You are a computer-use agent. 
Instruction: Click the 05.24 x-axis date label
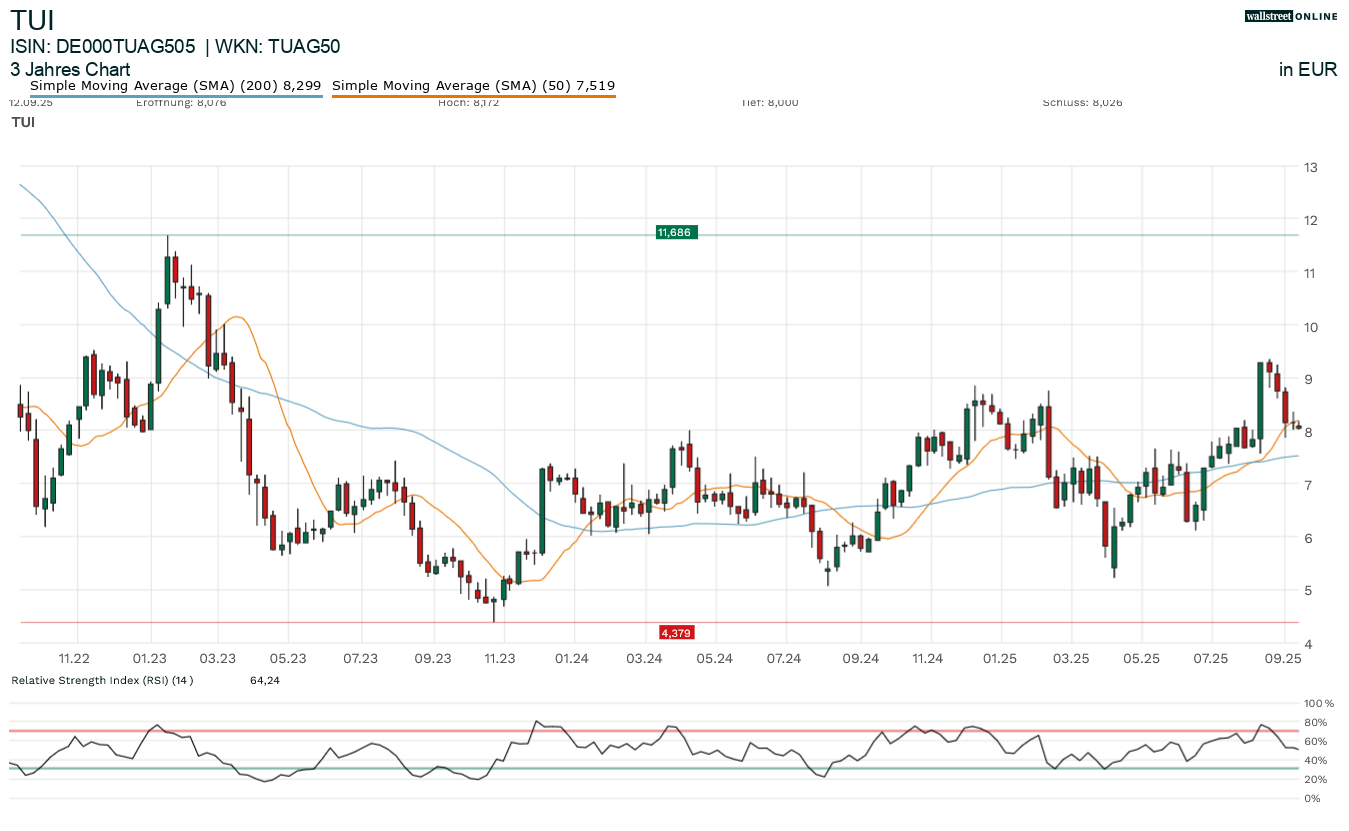pyautogui.click(x=715, y=658)
